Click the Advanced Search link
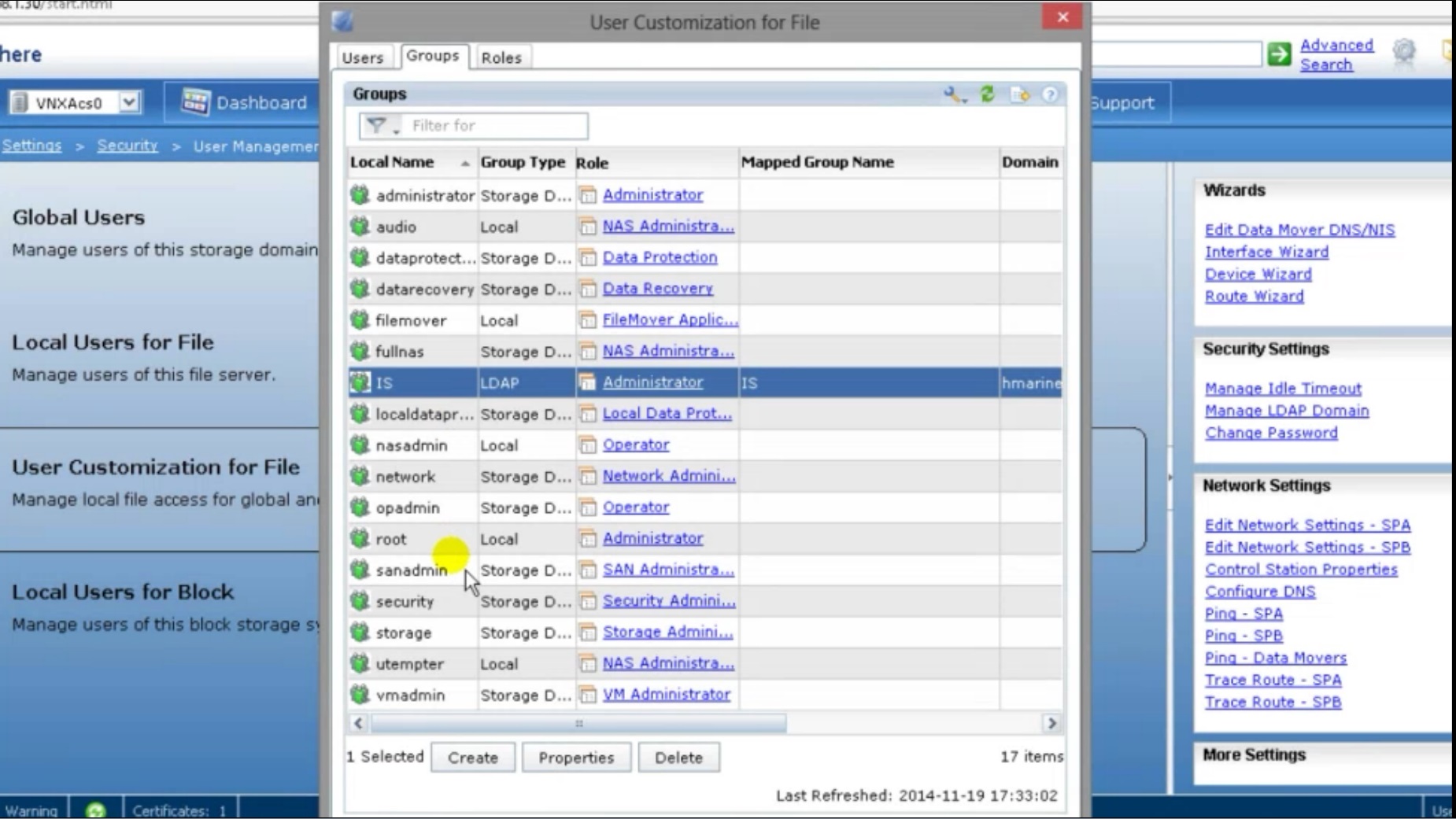The height and width of the screenshot is (819, 1456). [1336, 54]
